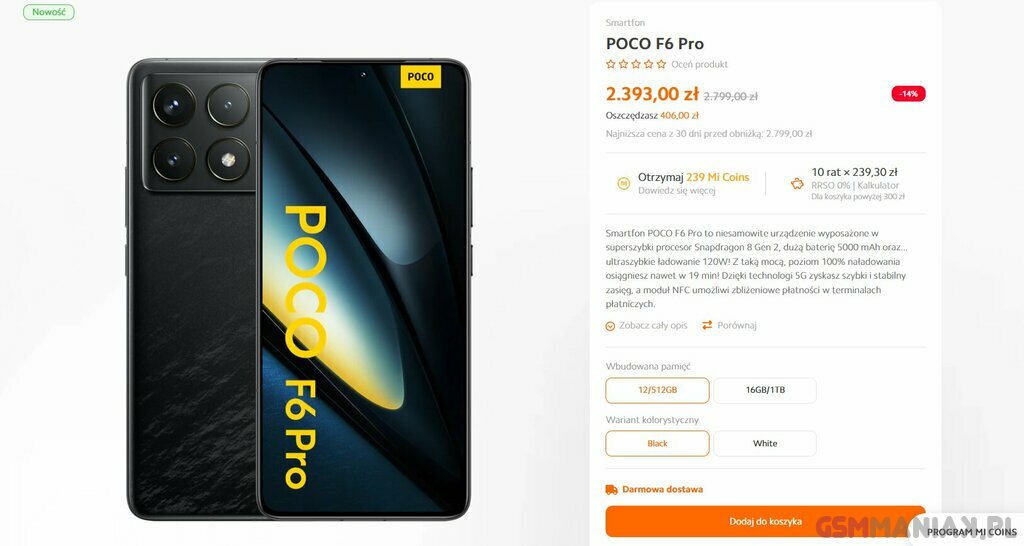Click the third rating star
The image size is (1024, 546).
pyautogui.click(x=636, y=64)
